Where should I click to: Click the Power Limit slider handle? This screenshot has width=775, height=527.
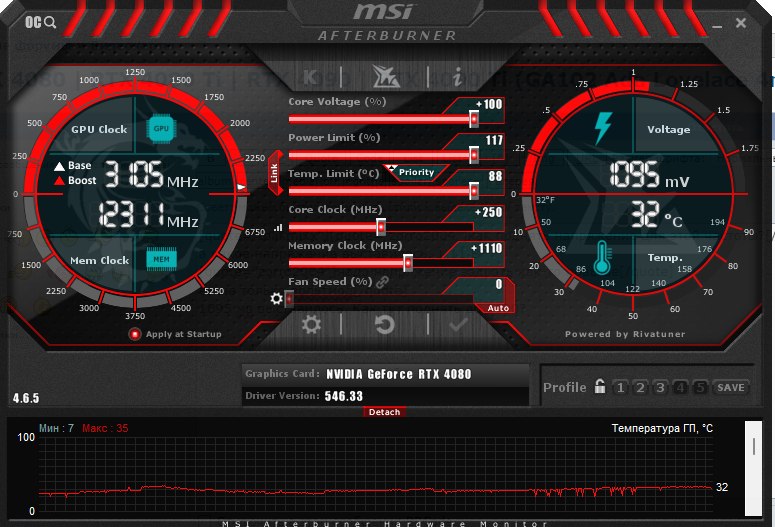pyautogui.click(x=474, y=155)
